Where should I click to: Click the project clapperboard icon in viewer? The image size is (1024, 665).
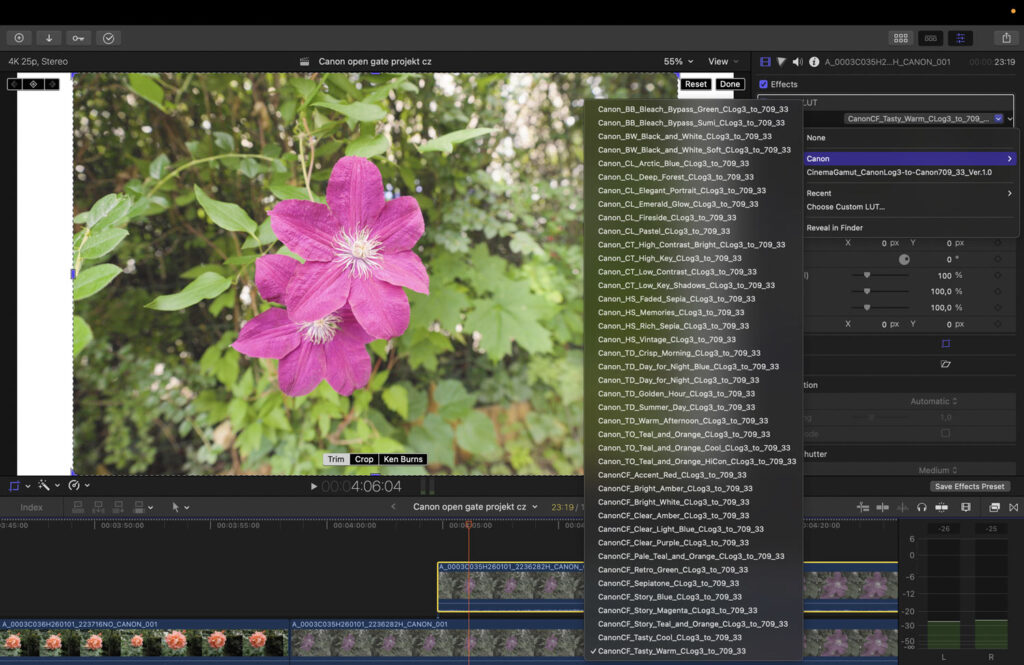pyautogui.click(x=304, y=61)
